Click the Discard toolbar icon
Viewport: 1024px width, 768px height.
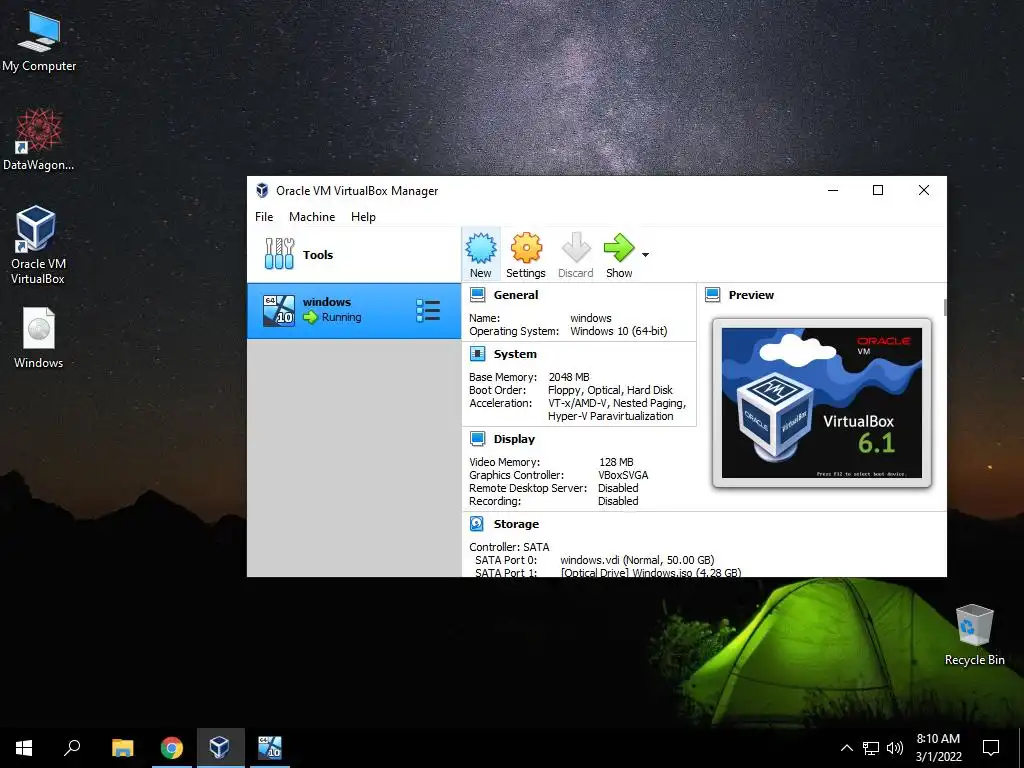[x=575, y=248]
